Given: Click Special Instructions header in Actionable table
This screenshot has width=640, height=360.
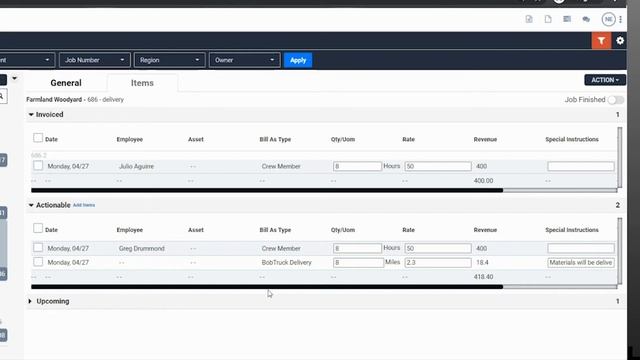Looking at the screenshot, I should pyautogui.click(x=572, y=230).
